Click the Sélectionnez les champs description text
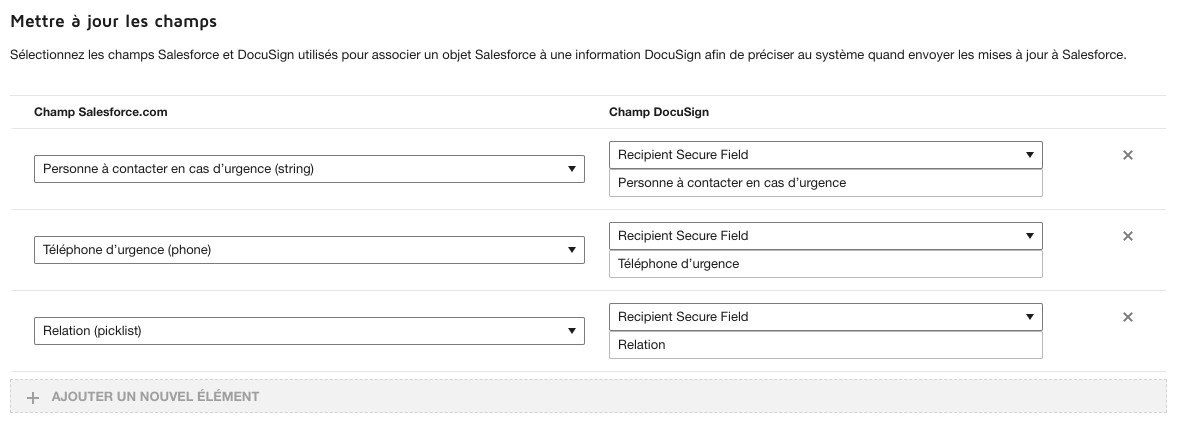1187x438 pixels. pos(568,54)
